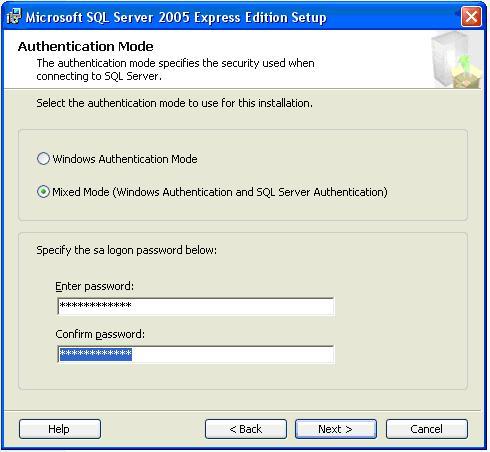Screen dimensions: 490x452
Task: Cancel the SQL Server setup
Action: (x=427, y=429)
